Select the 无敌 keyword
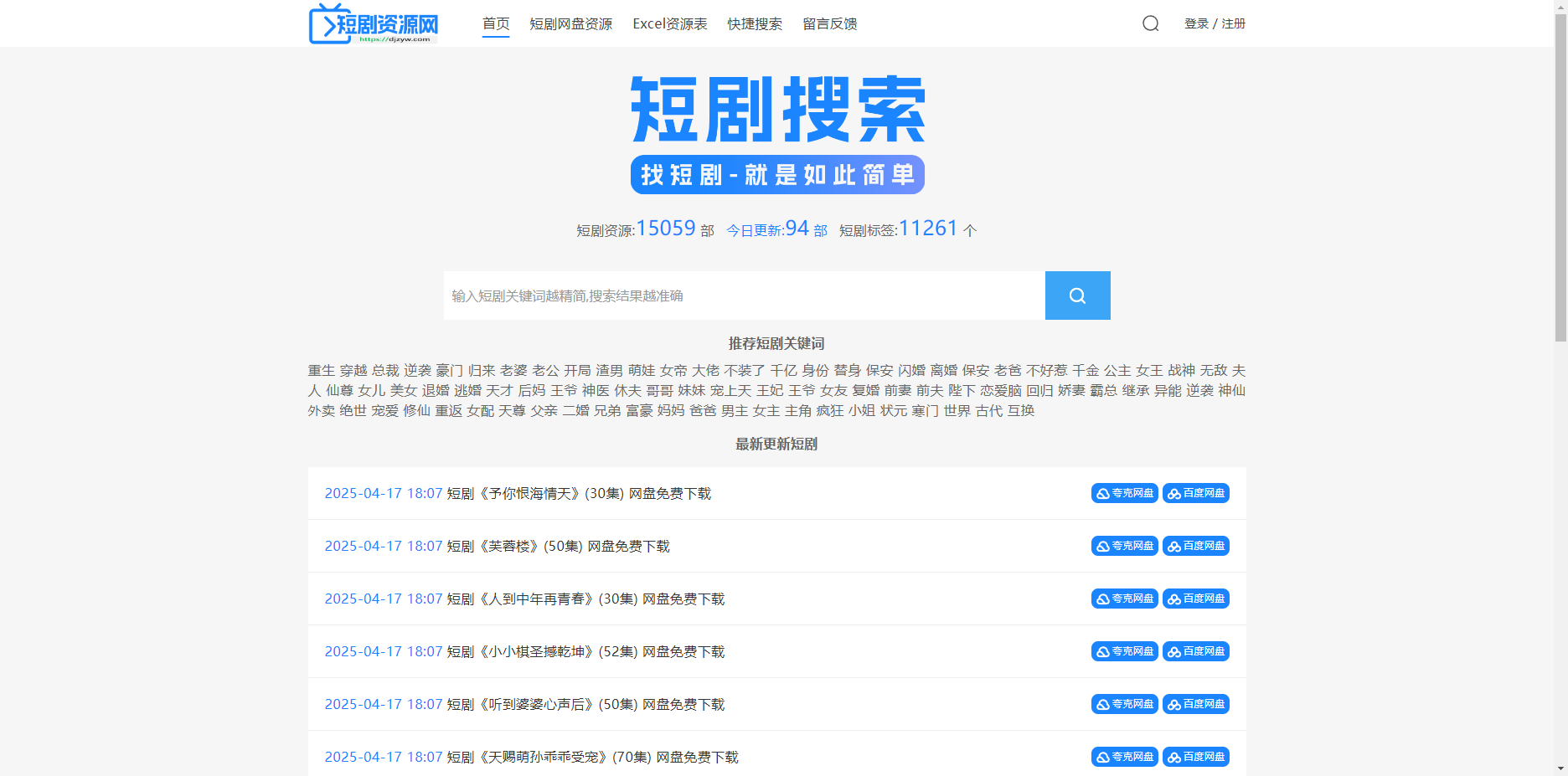1568x776 pixels. pos(1213,370)
